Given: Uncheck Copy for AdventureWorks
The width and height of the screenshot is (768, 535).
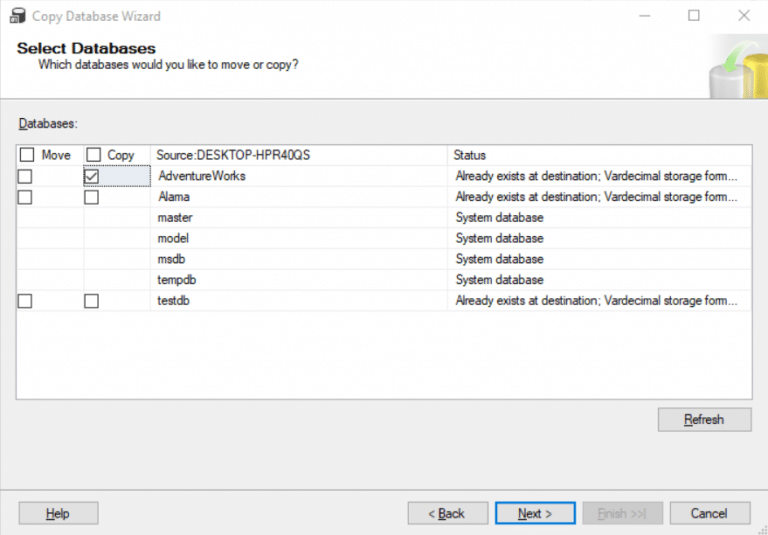Looking at the screenshot, I should [x=91, y=176].
